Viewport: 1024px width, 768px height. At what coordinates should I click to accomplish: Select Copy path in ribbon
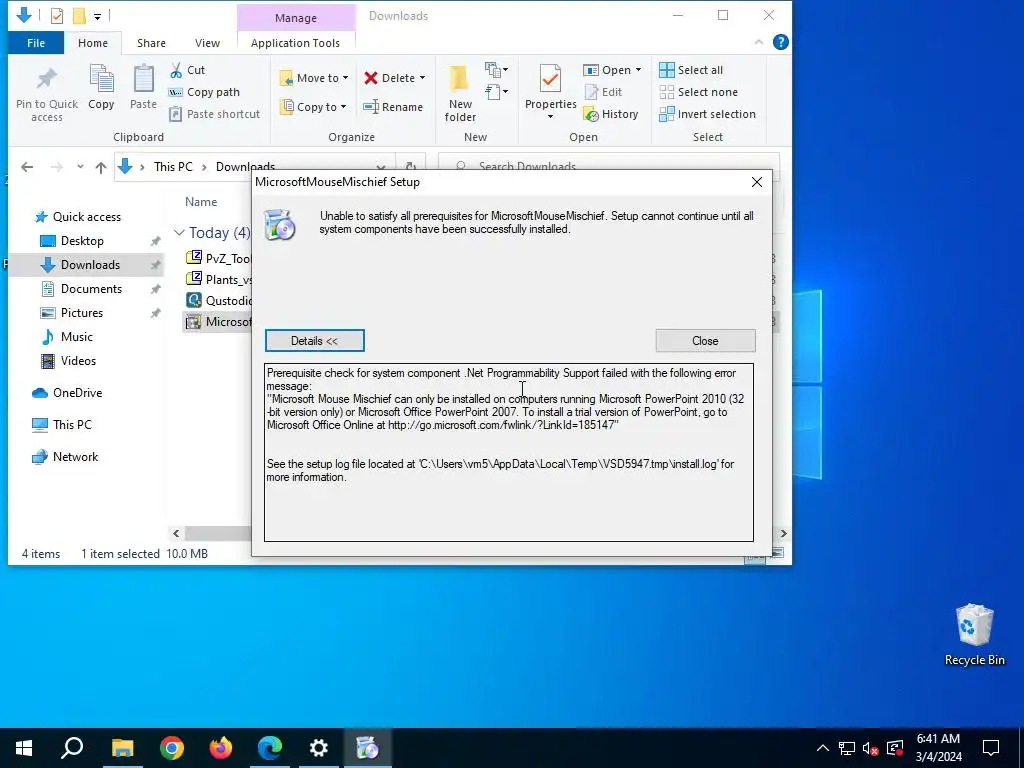pos(204,92)
